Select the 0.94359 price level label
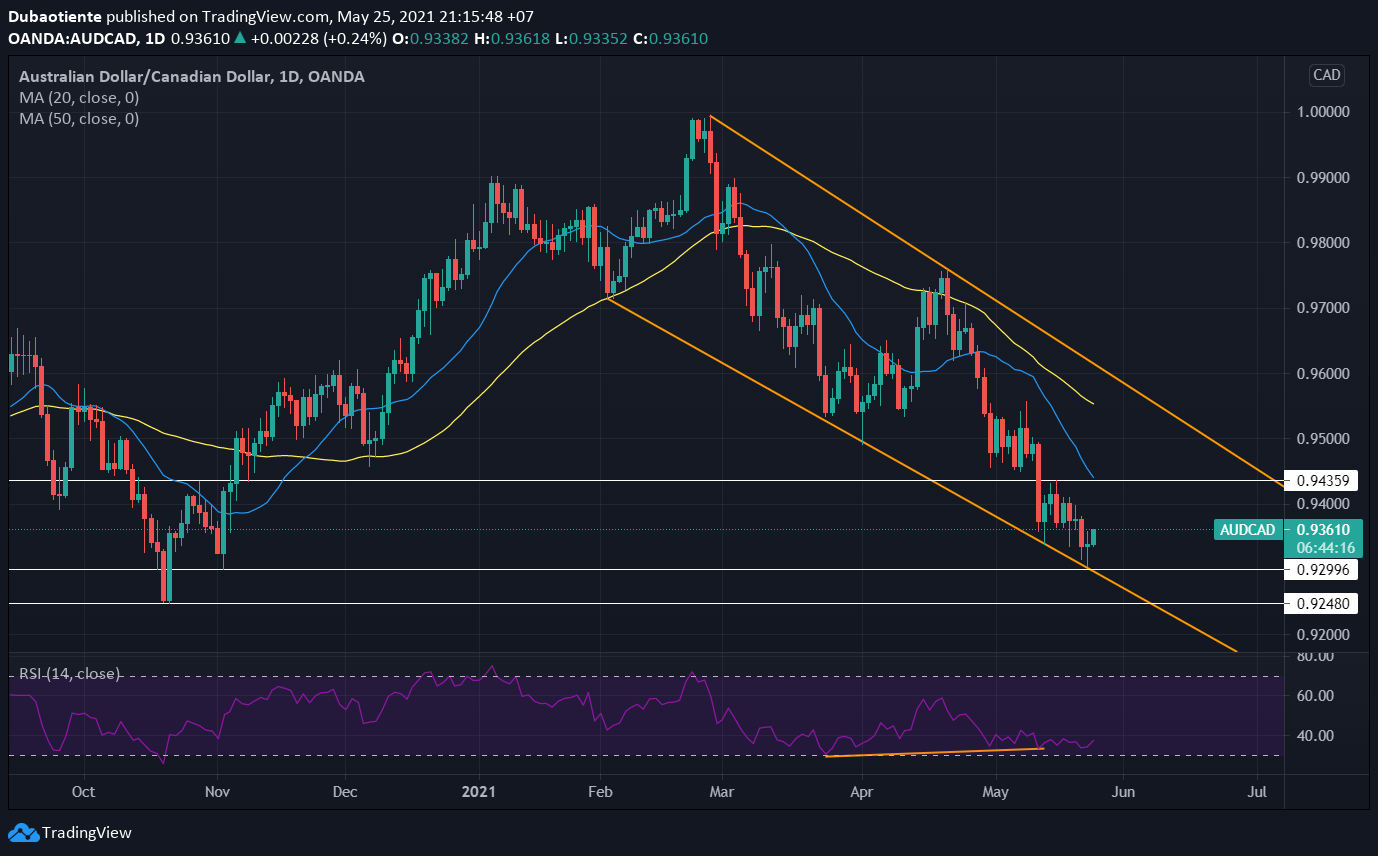The width and height of the screenshot is (1378, 856). [x=1322, y=481]
